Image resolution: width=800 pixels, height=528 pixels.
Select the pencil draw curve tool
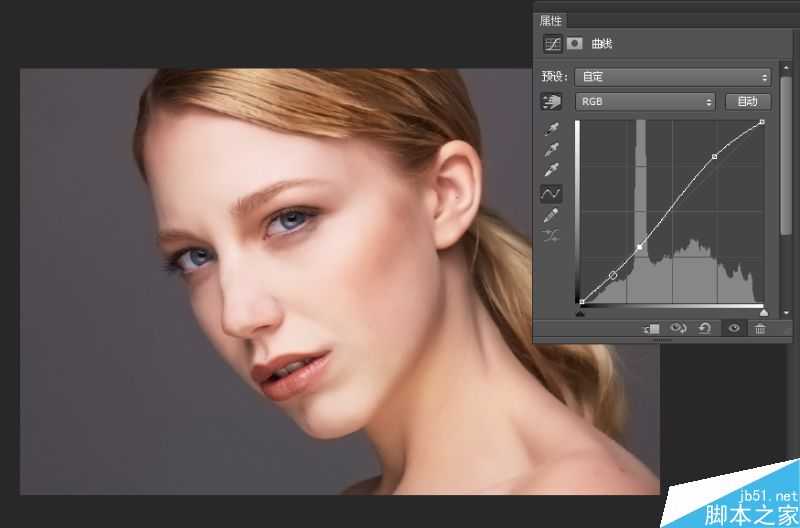coord(551,215)
